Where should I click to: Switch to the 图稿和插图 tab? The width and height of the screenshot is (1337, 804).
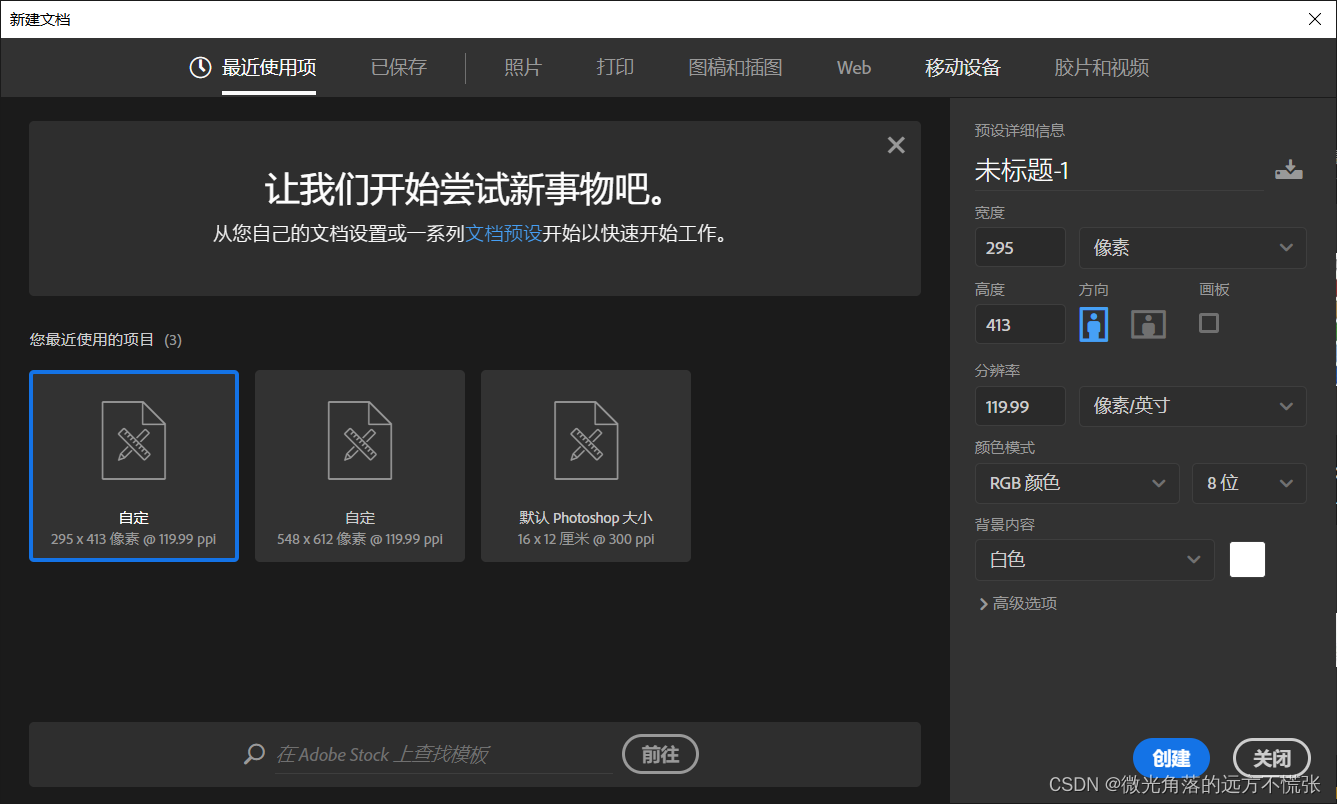[x=735, y=67]
